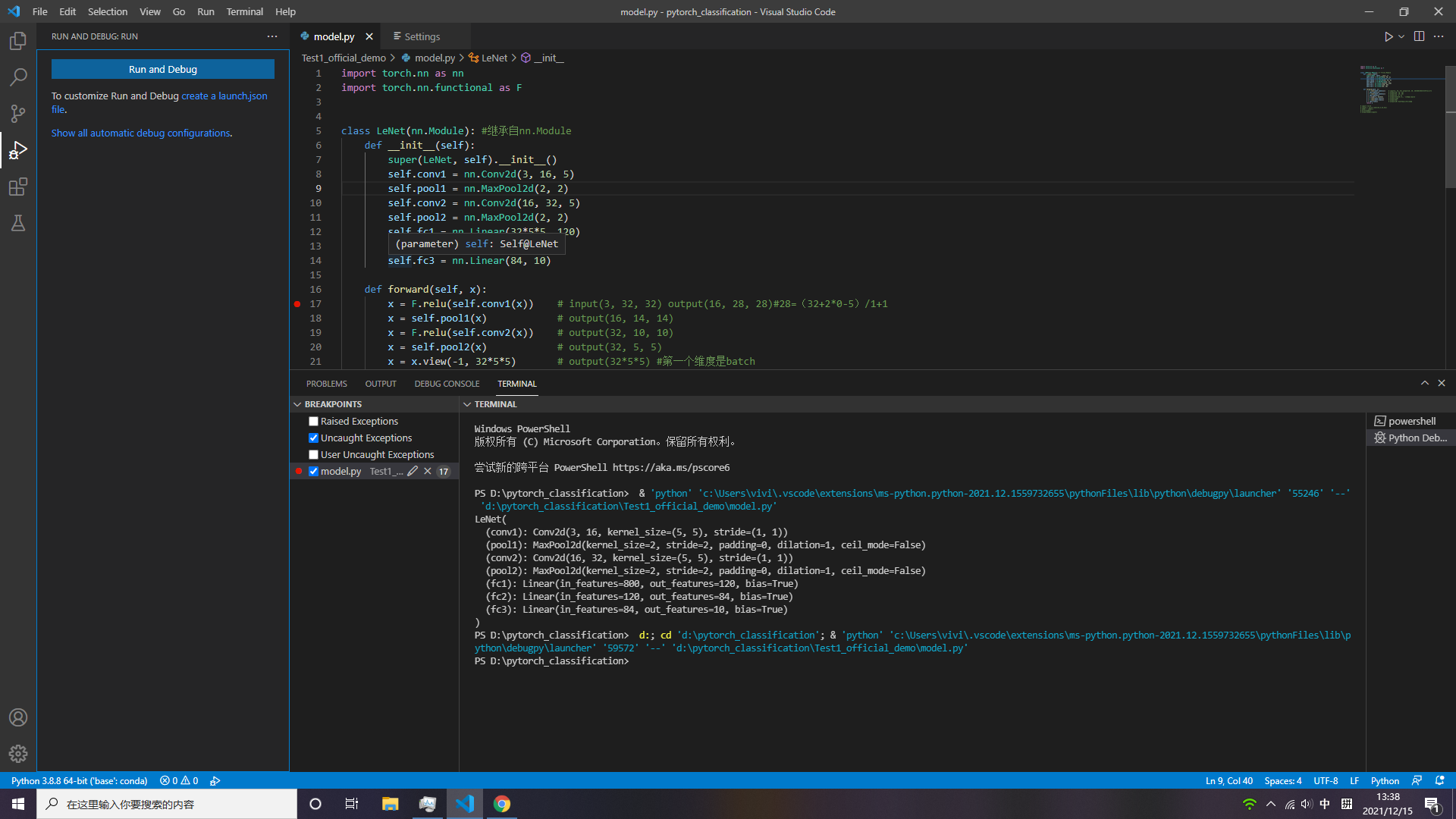Screen dimensions: 1456x819
Task: Click the blue Run and Debug button
Action: coord(163,69)
